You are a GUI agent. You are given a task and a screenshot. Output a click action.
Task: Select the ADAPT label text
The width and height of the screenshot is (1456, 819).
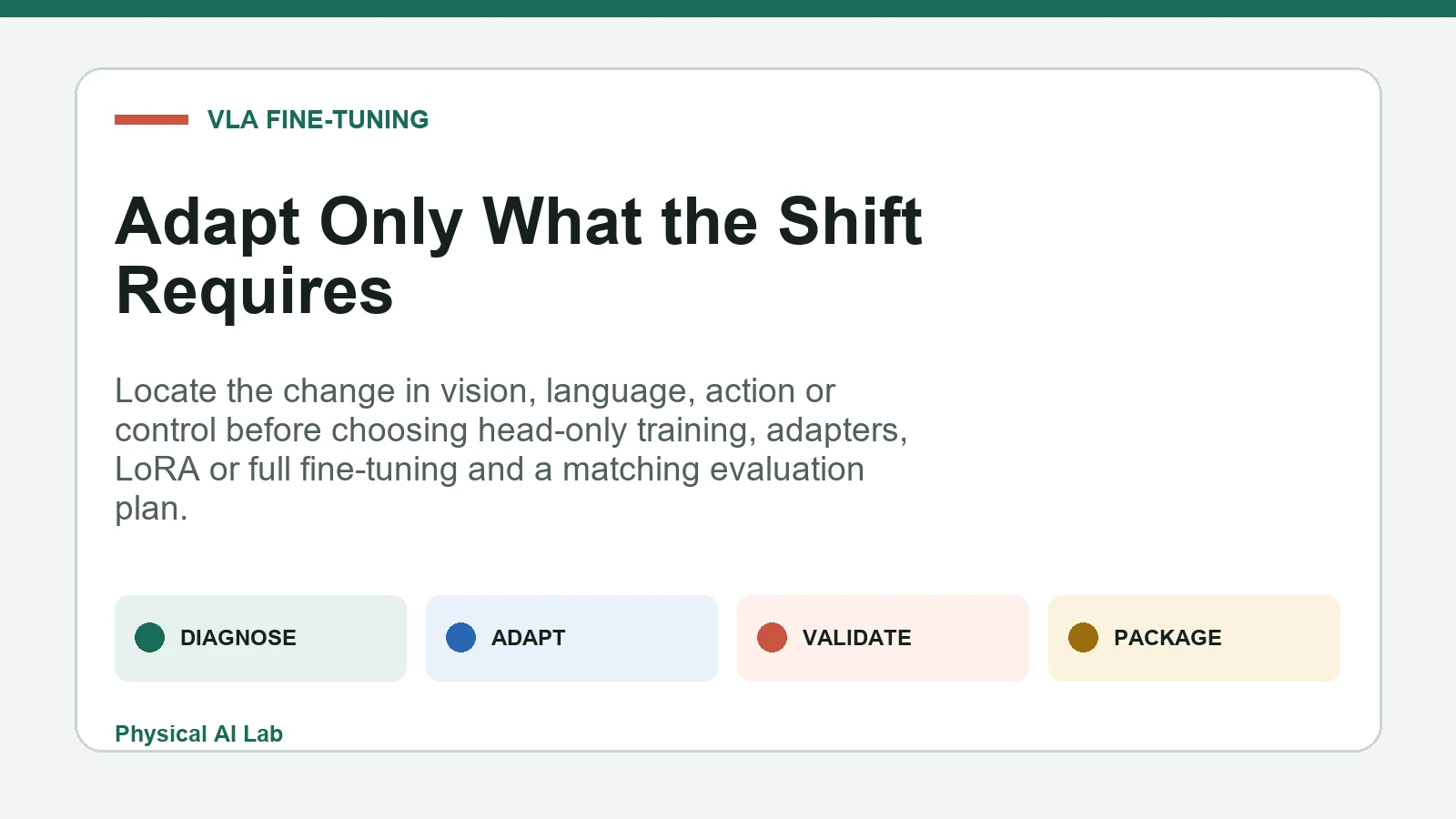click(x=528, y=638)
